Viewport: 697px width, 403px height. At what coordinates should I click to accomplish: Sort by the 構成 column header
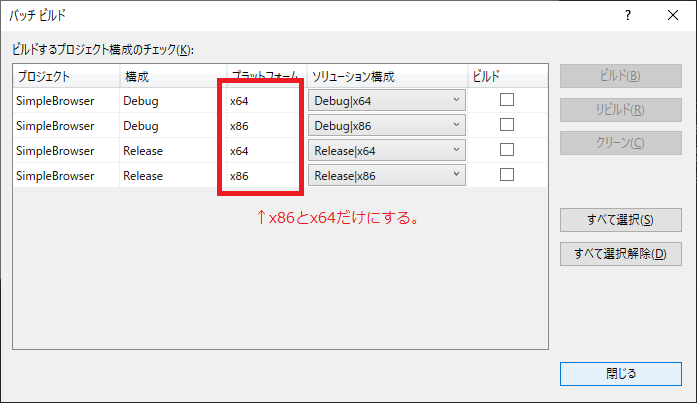pyautogui.click(x=173, y=76)
